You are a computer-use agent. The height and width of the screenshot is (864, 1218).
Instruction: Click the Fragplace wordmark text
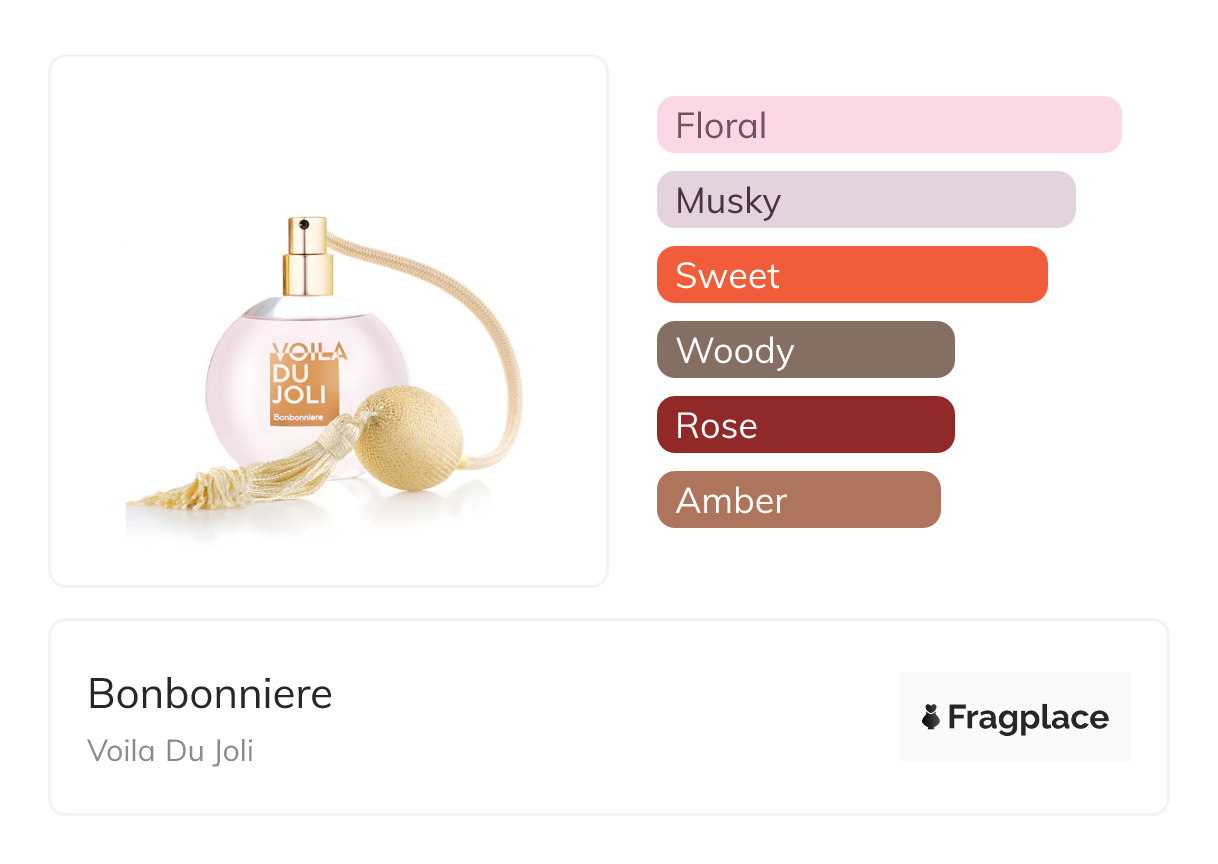[x=1028, y=718]
